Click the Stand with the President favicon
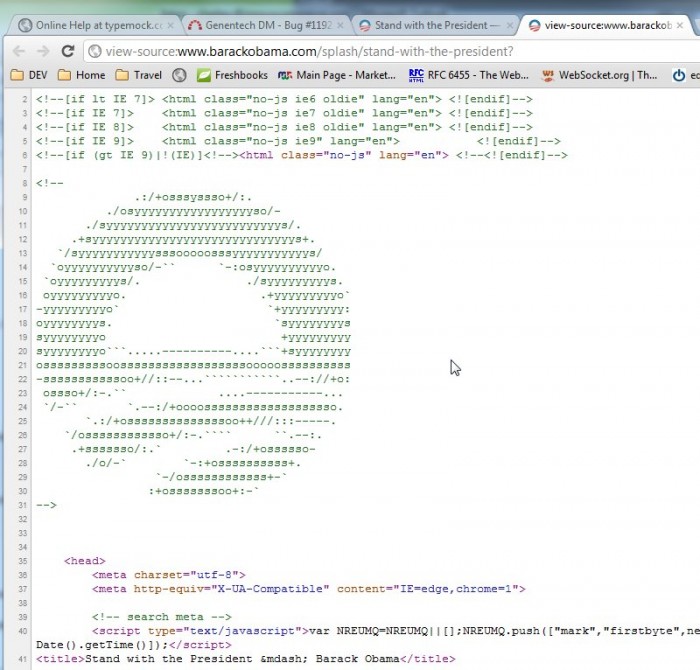The width and height of the screenshot is (700, 670). 365,25
